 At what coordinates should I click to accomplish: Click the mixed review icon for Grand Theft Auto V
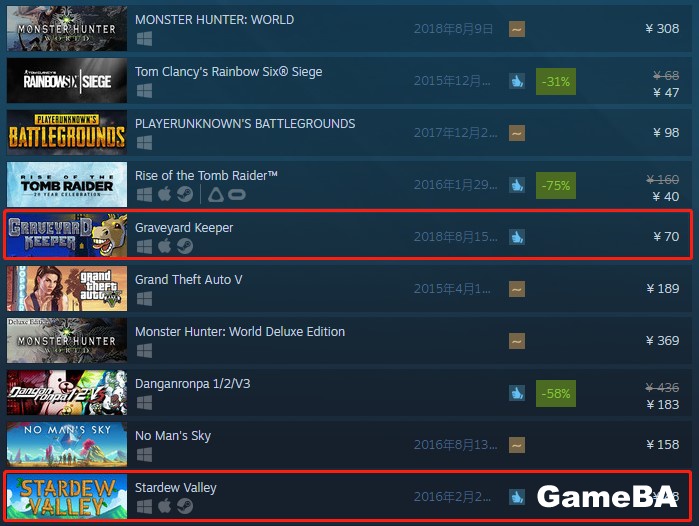[x=517, y=289]
